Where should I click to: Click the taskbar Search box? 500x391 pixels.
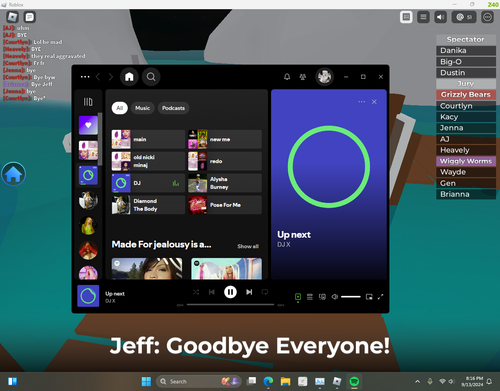(198, 381)
